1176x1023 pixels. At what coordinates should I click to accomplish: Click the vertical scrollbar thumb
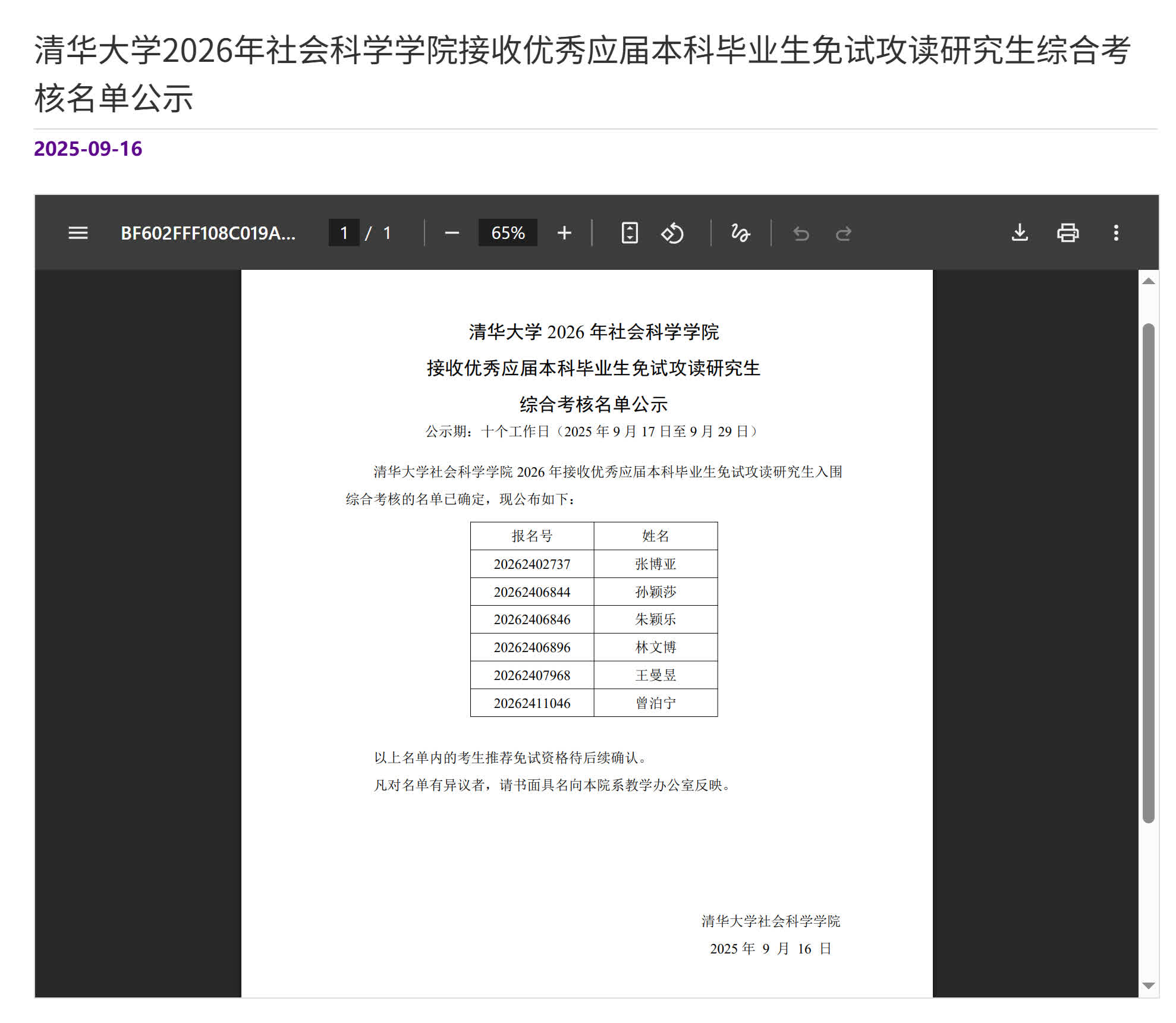[x=1149, y=571]
